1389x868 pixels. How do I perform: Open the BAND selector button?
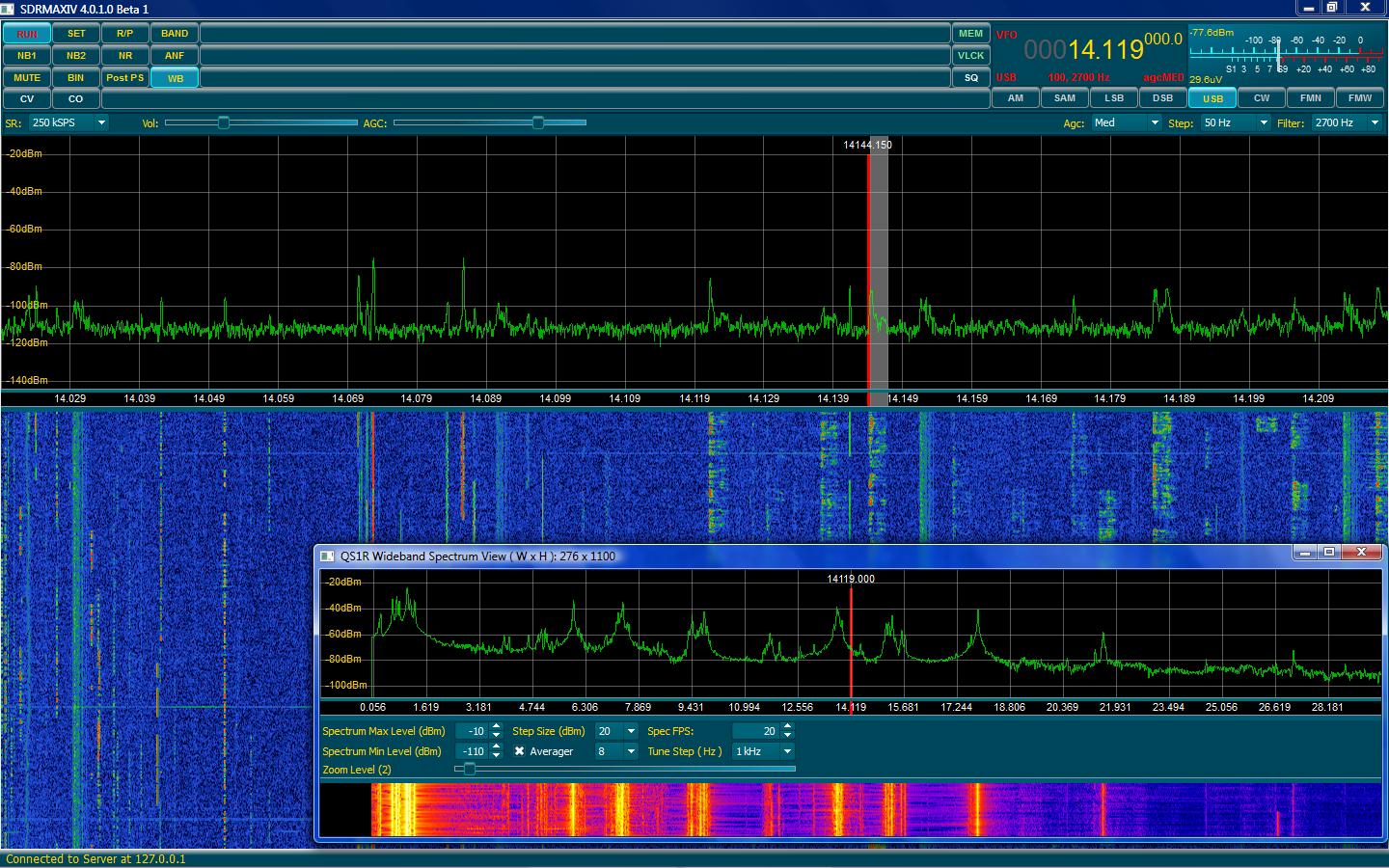coord(175,34)
